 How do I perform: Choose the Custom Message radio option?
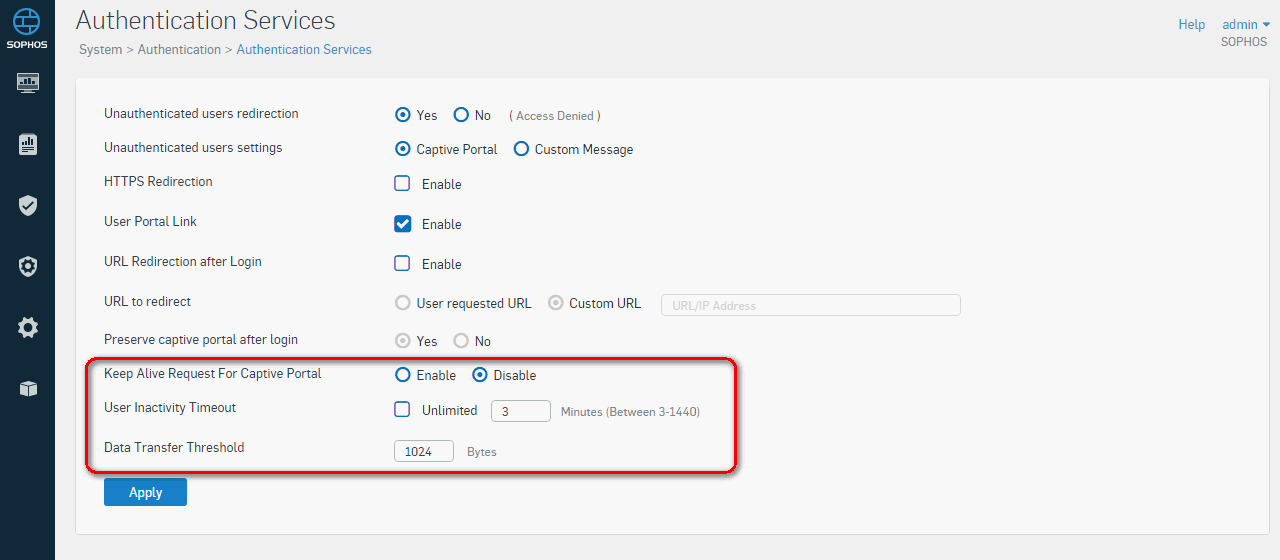click(x=521, y=149)
